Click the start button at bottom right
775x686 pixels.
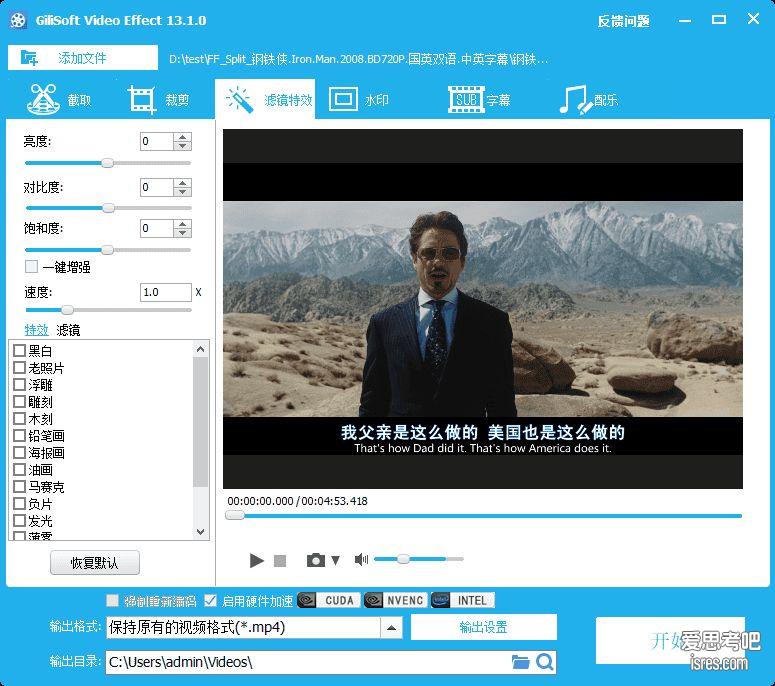670,641
